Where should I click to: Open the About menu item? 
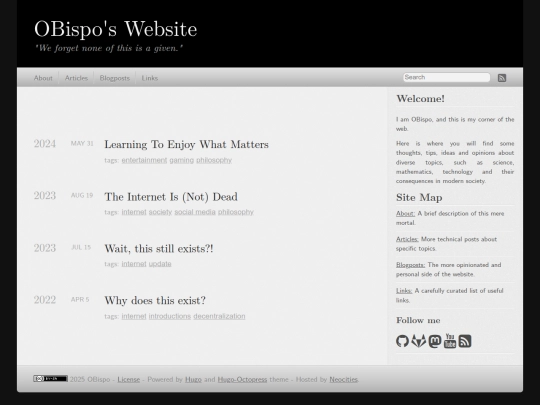click(43, 78)
